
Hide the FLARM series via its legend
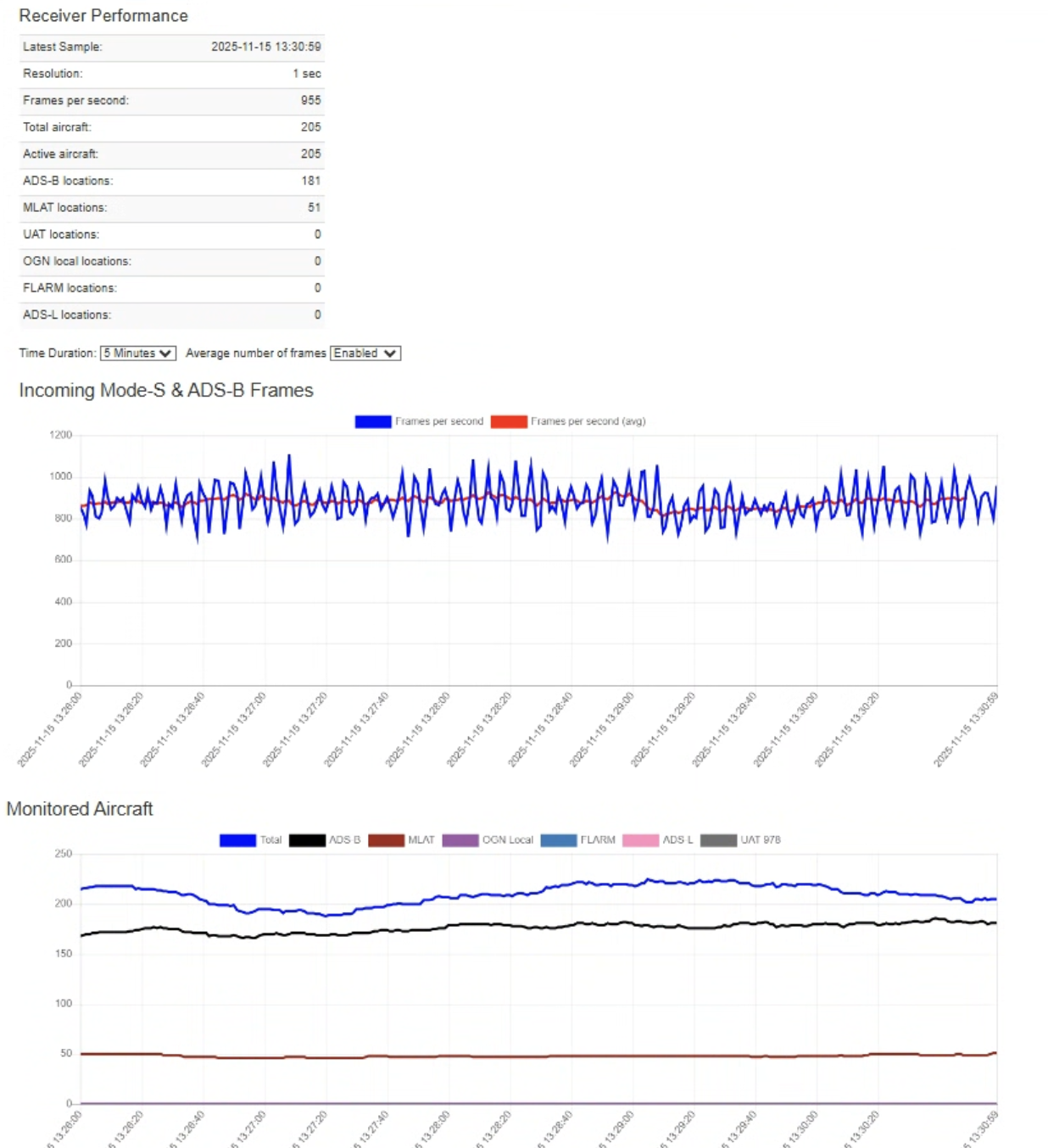tap(559, 840)
